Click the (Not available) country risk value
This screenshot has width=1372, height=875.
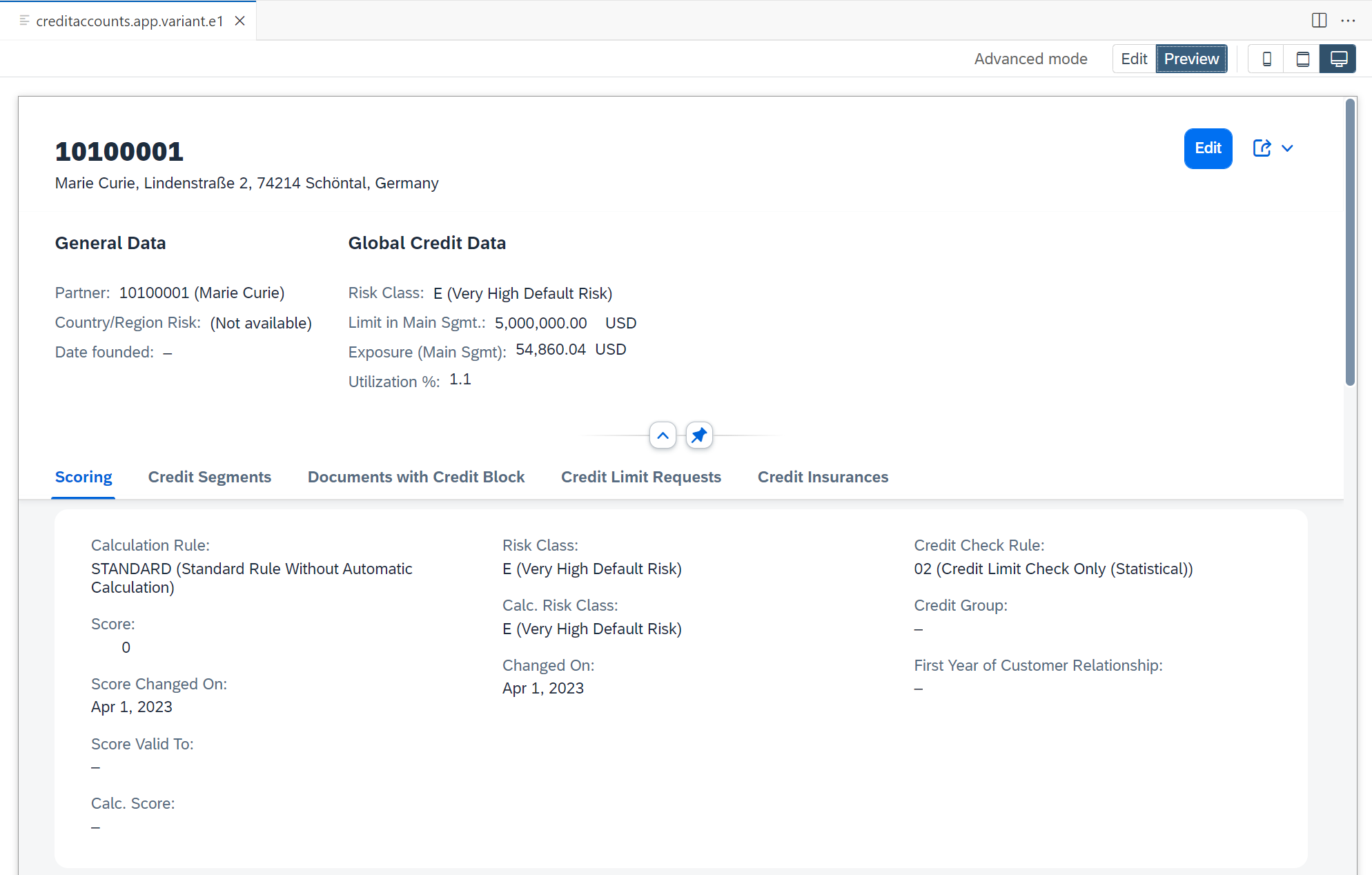(261, 323)
